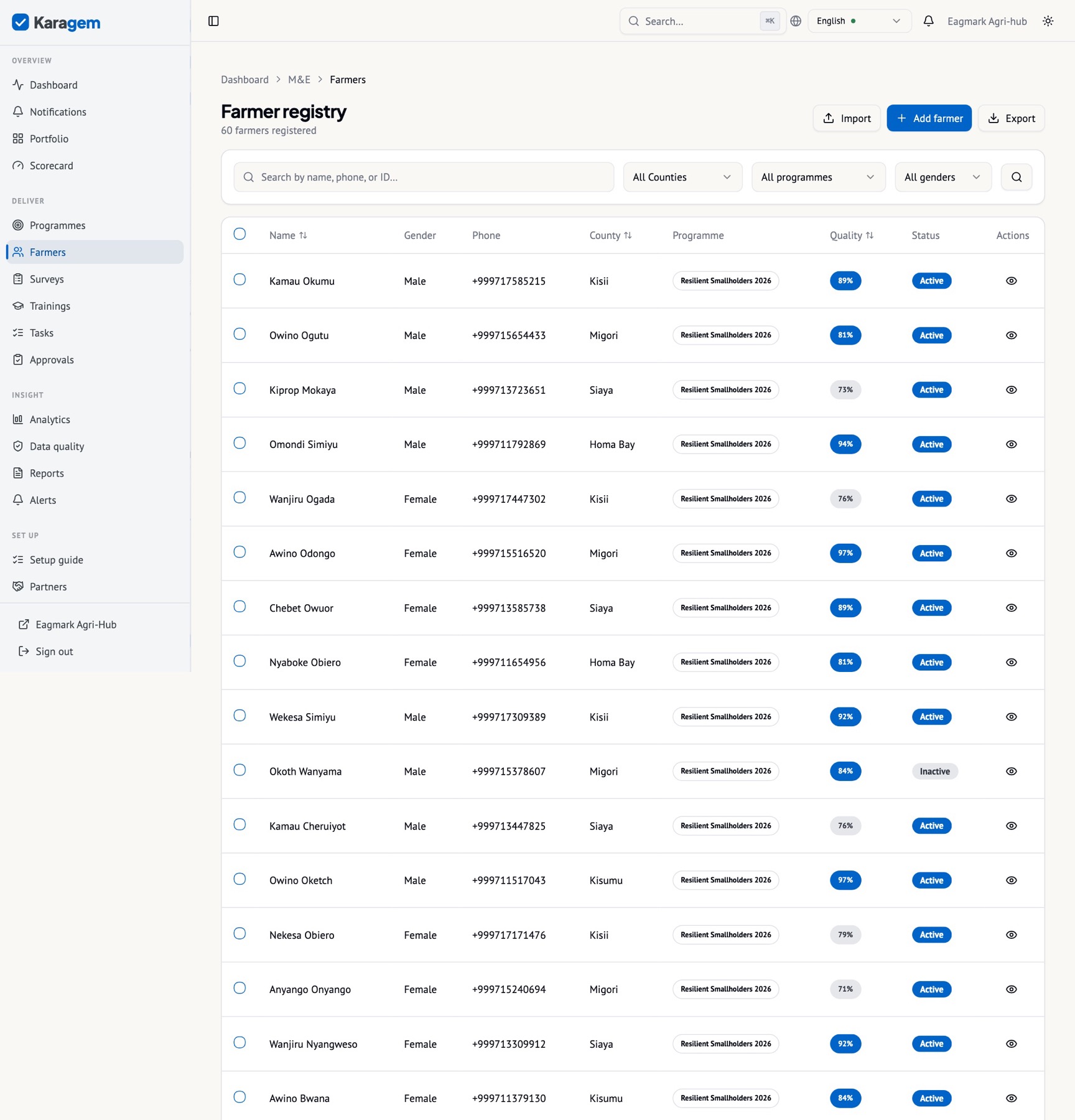This screenshot has height=1120, width=1075.
Task: Focus the name, phone, or ID search
Action: point(424,177)
